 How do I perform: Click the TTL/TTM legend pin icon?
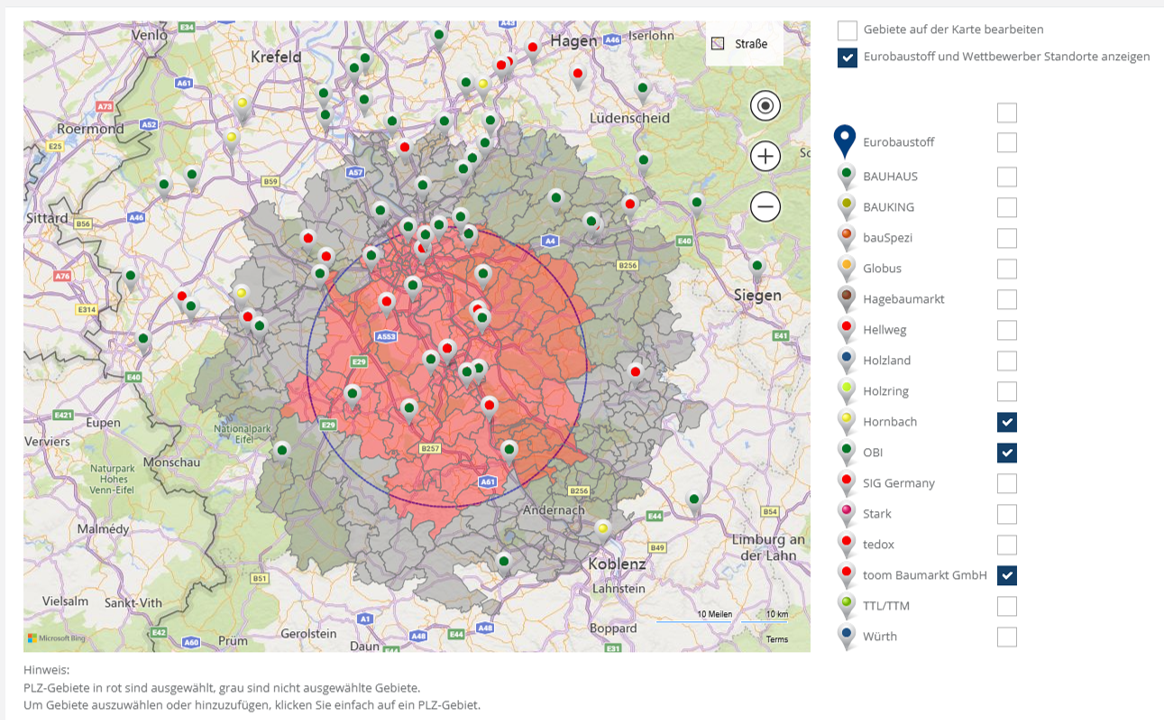[846, 606]
